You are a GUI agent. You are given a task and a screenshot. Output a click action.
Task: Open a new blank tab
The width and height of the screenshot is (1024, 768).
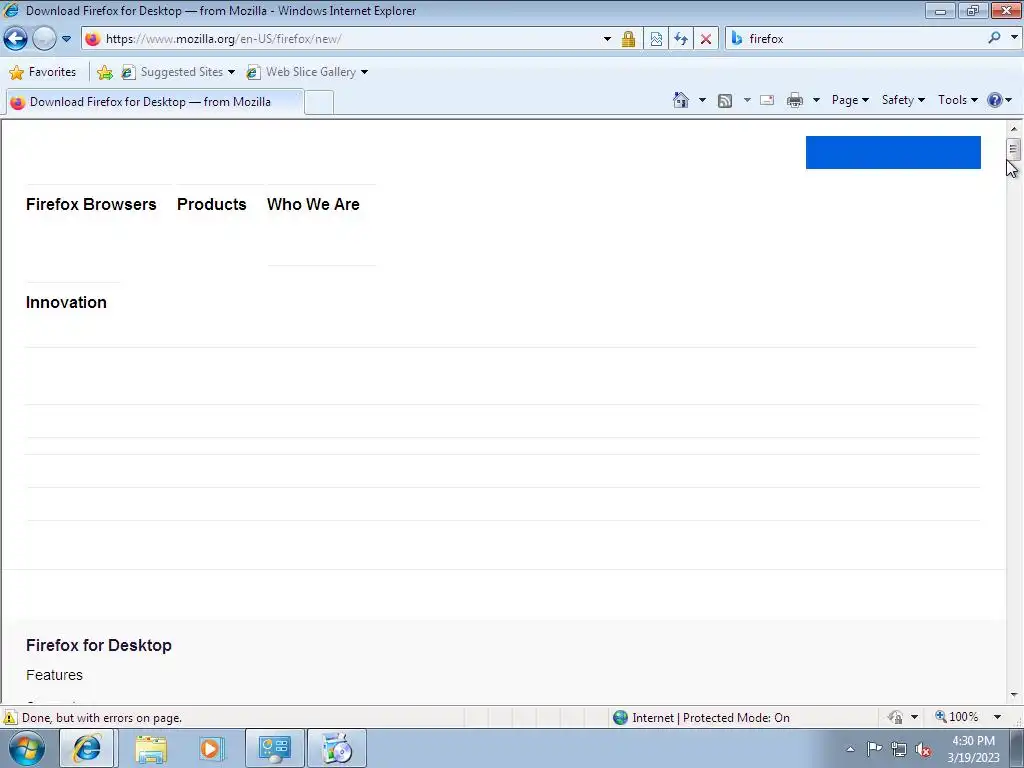319,103
